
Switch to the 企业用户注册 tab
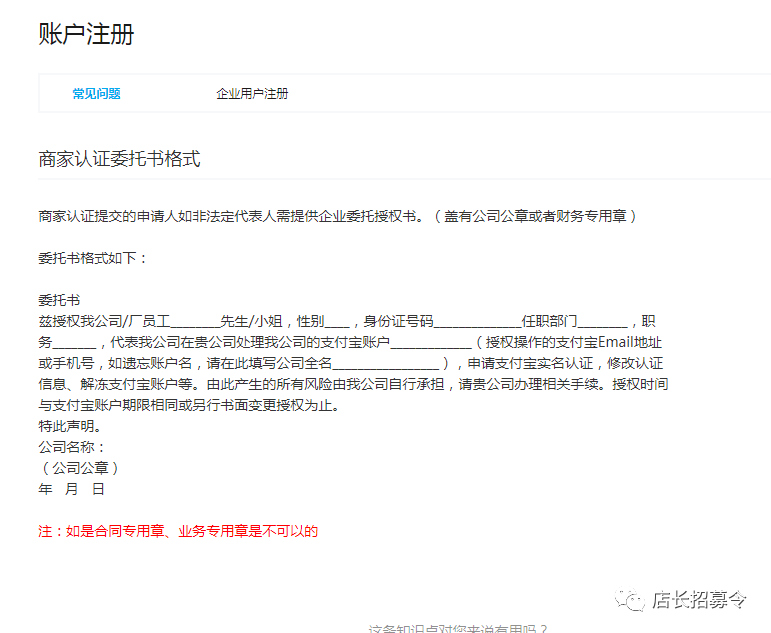252,93
